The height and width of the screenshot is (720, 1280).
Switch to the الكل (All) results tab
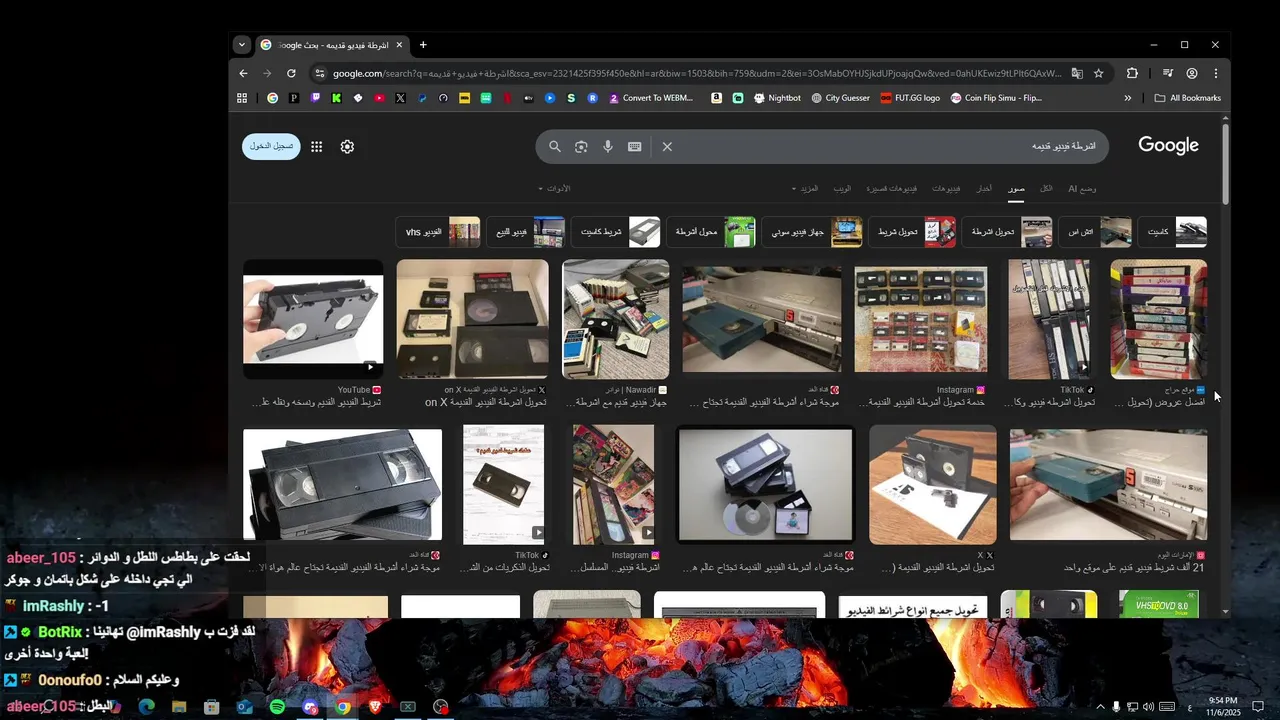[x=1046, y=188]
